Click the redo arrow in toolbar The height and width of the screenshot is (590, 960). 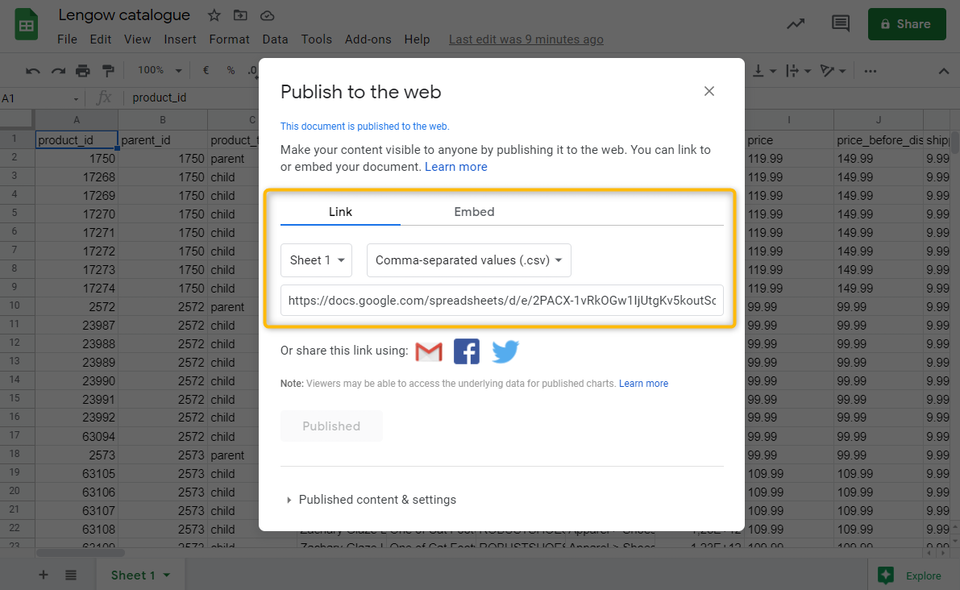(58, 71)
